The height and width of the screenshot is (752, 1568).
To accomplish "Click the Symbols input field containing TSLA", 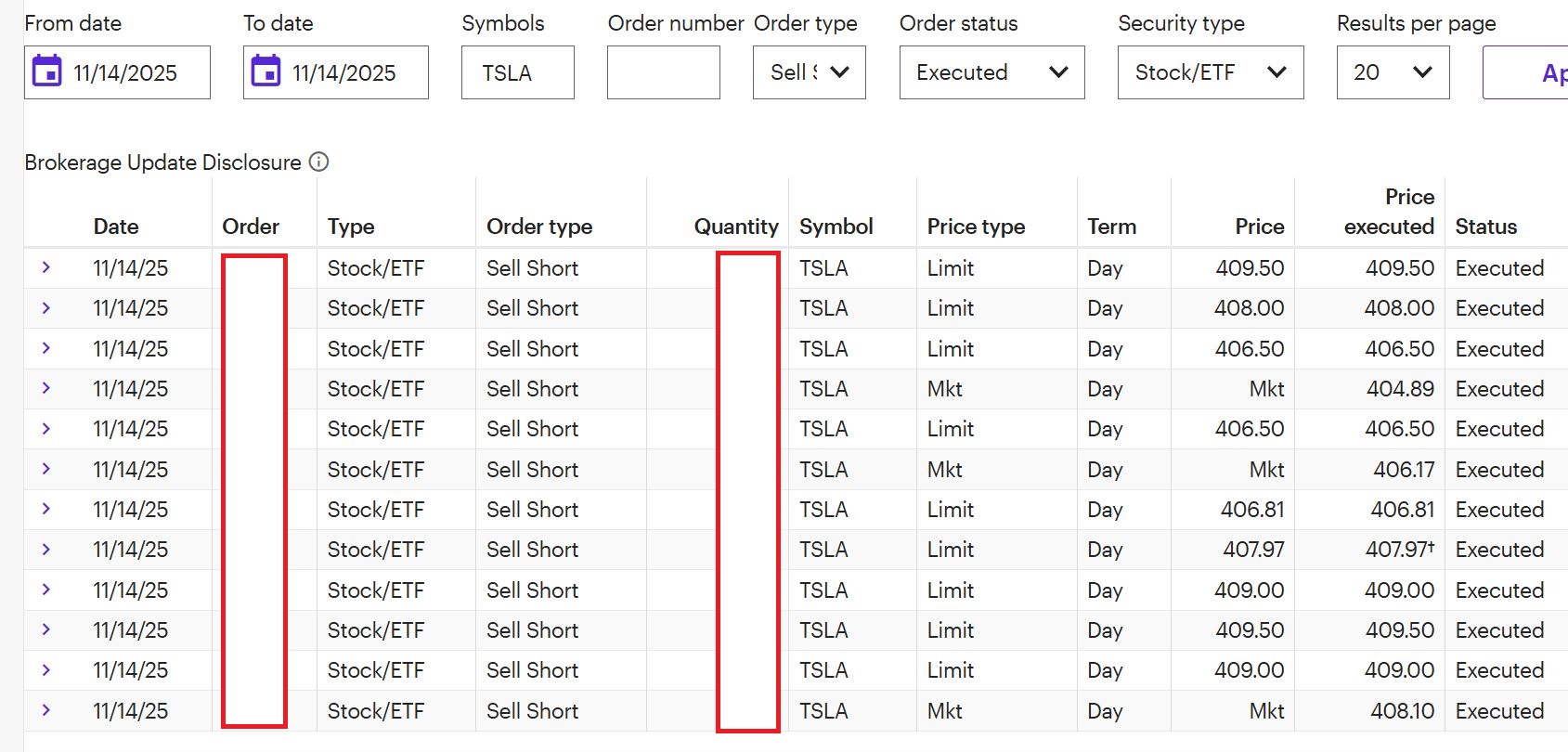I will (517, 72).
